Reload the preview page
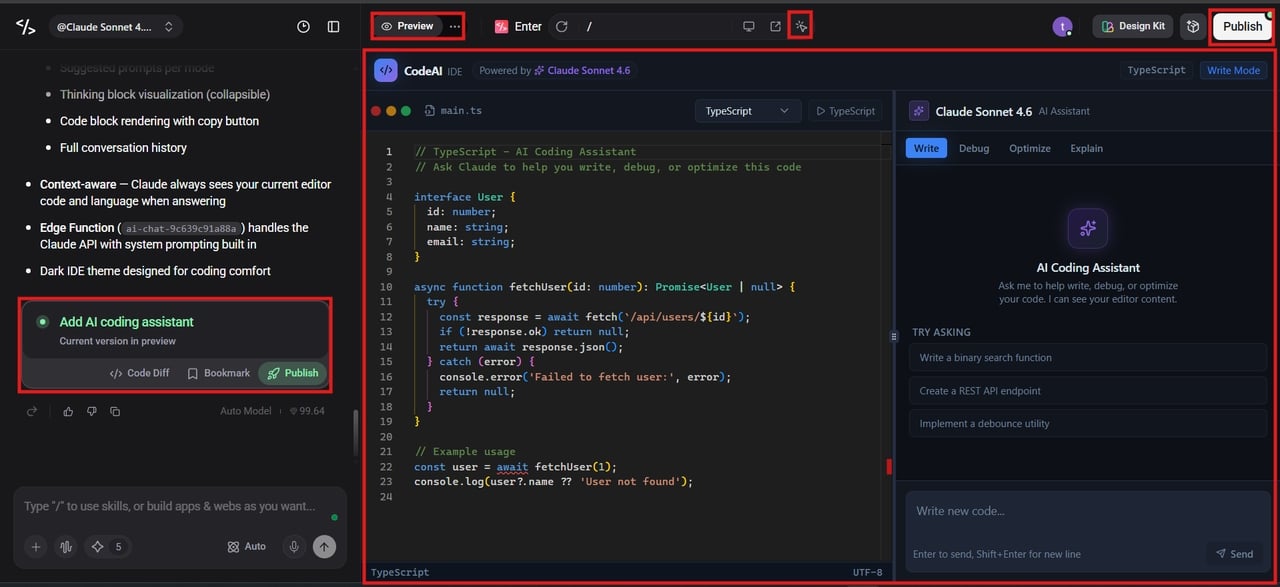1280x587 pixels. [562, 27]
